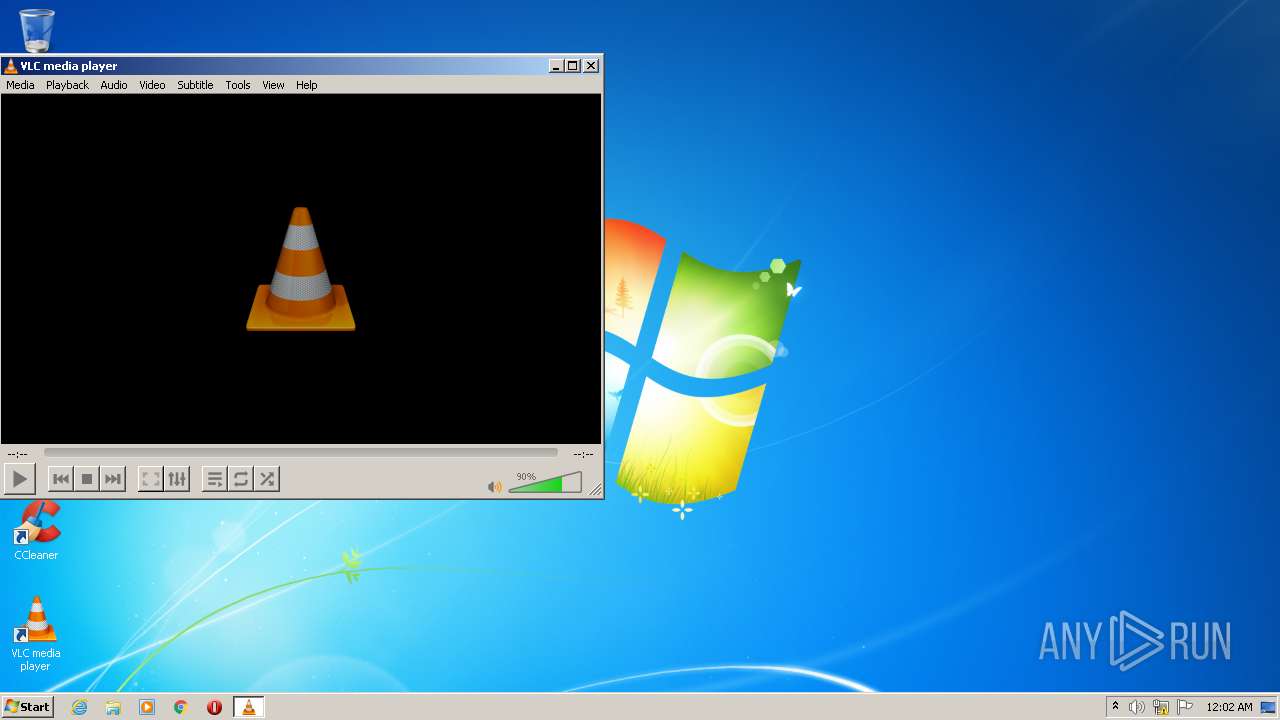Viewport: 1280px width, 720px height.
Task: Click the elapsed time label
Action: 18,454
